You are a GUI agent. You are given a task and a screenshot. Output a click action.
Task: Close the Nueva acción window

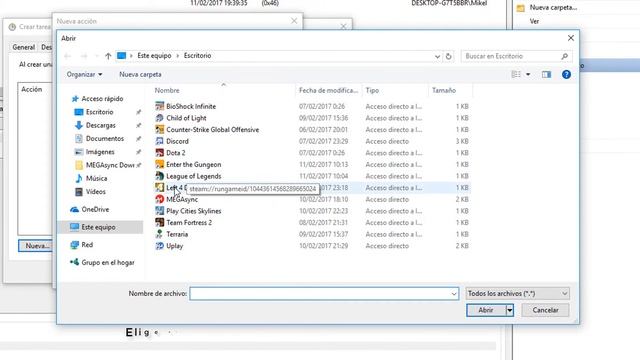(x=294, y=21)
